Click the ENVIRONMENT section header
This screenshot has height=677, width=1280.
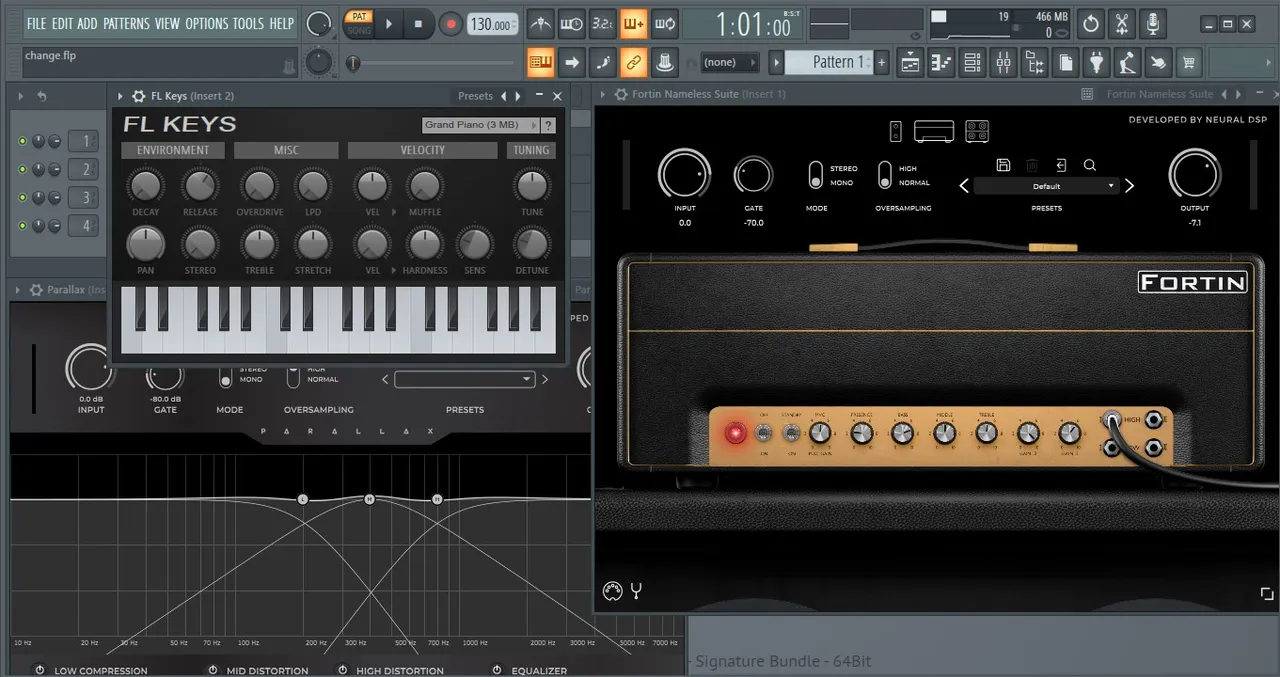click(173, 150)
